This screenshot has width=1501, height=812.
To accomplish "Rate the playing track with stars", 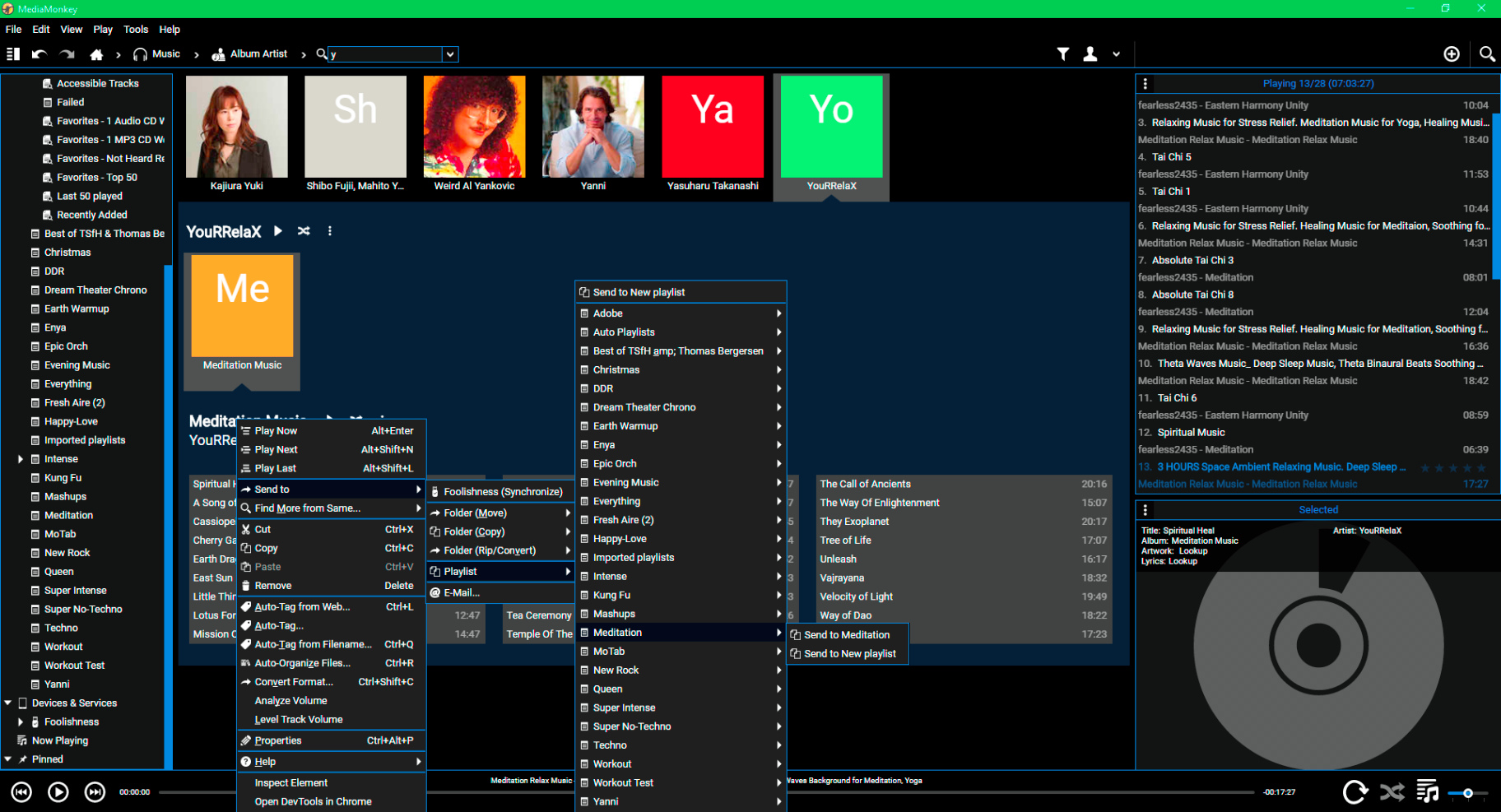I will pyautogui.click(x=1453, y=467).
